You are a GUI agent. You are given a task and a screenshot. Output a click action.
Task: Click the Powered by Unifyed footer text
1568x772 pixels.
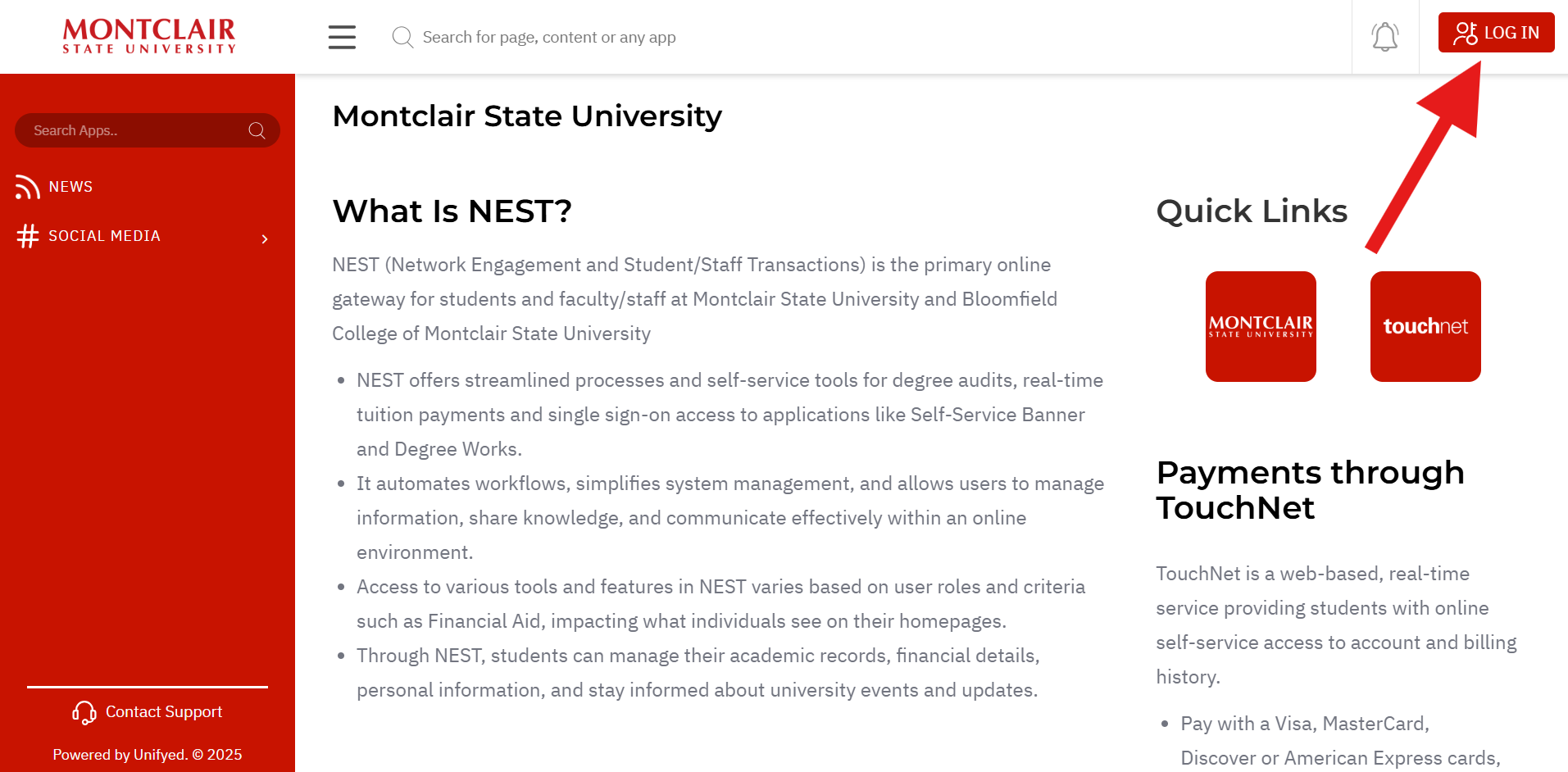coord(148,755)
